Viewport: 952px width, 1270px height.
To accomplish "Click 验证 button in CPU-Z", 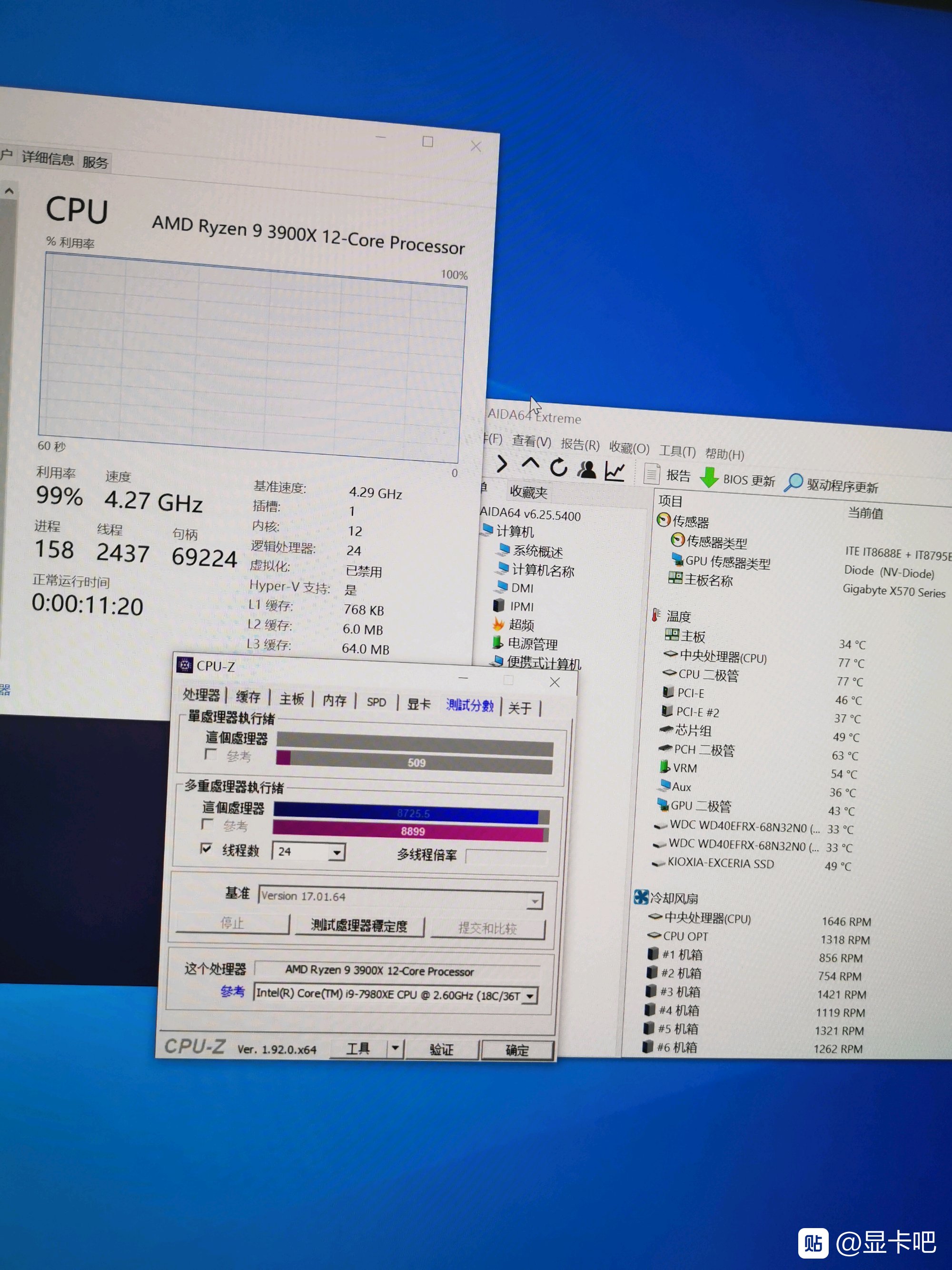I will (441, 1050).
